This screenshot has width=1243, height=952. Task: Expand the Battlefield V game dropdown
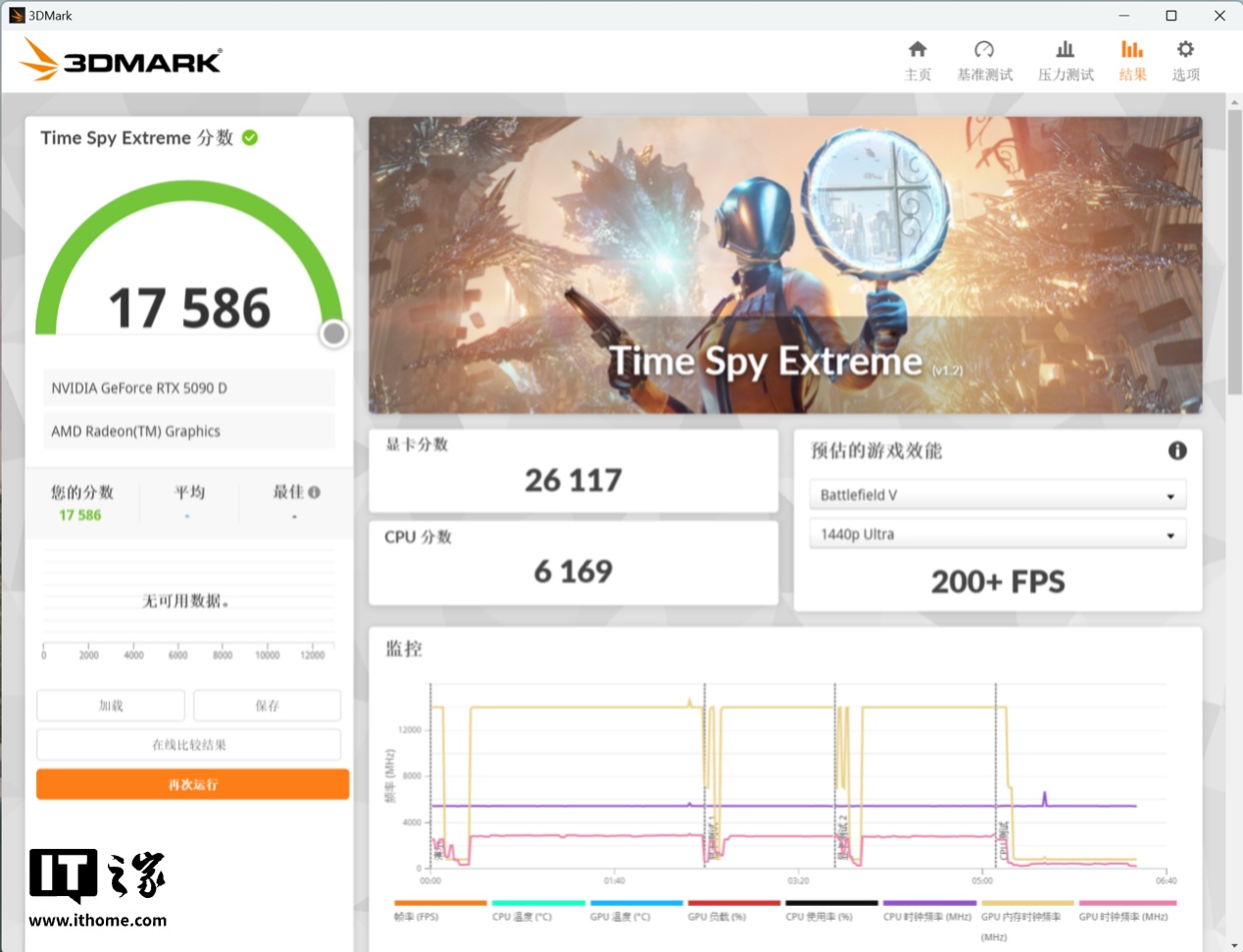click(x=997, y=495)
